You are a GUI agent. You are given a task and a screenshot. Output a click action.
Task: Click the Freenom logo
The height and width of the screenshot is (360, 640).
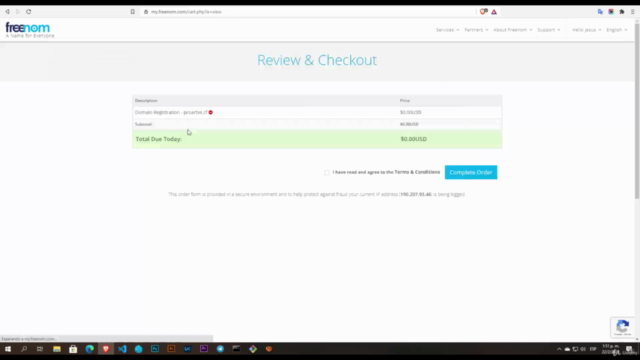pyautogui.click(x=29, y=30)
